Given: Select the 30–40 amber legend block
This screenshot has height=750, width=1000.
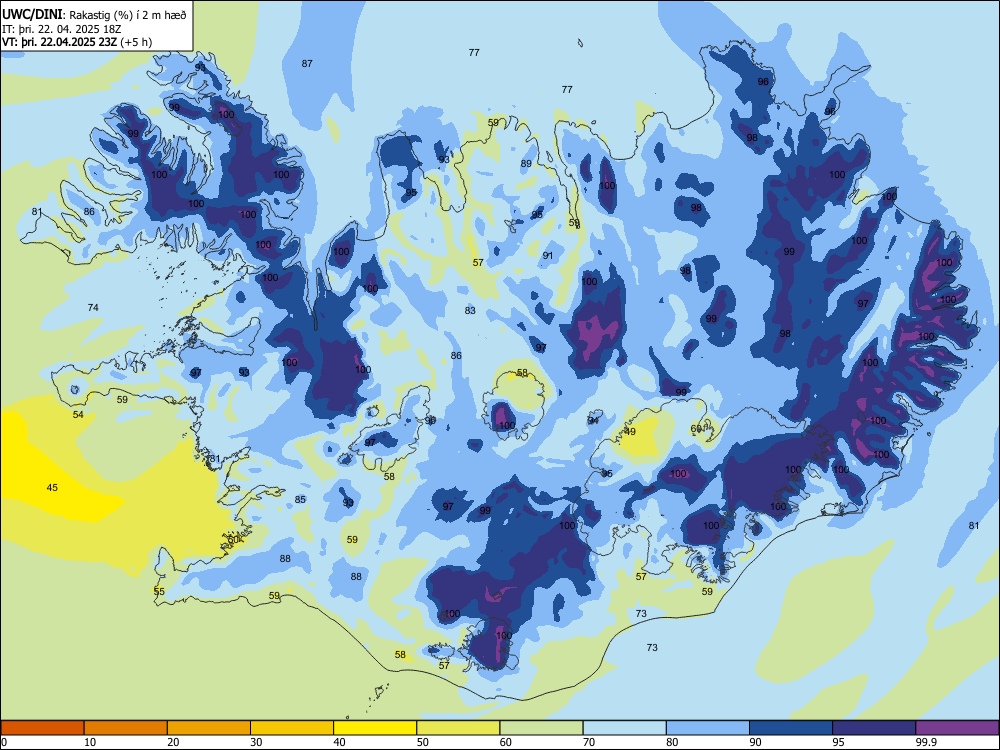Looking at the screenshot, I should tap(292, 728).
